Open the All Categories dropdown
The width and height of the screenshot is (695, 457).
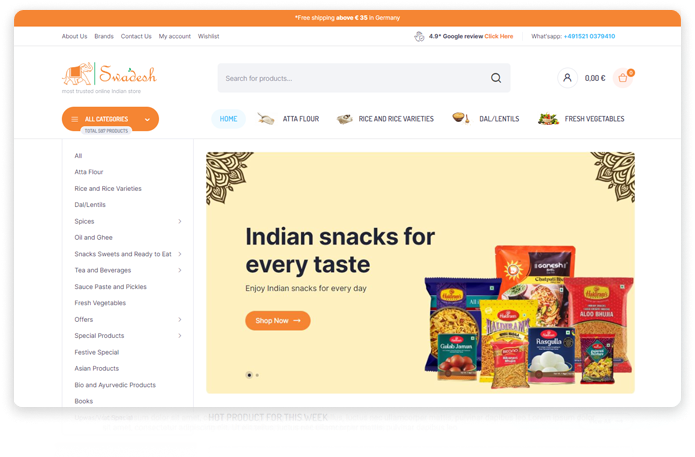pyautogui.click(x=110, y=119)
